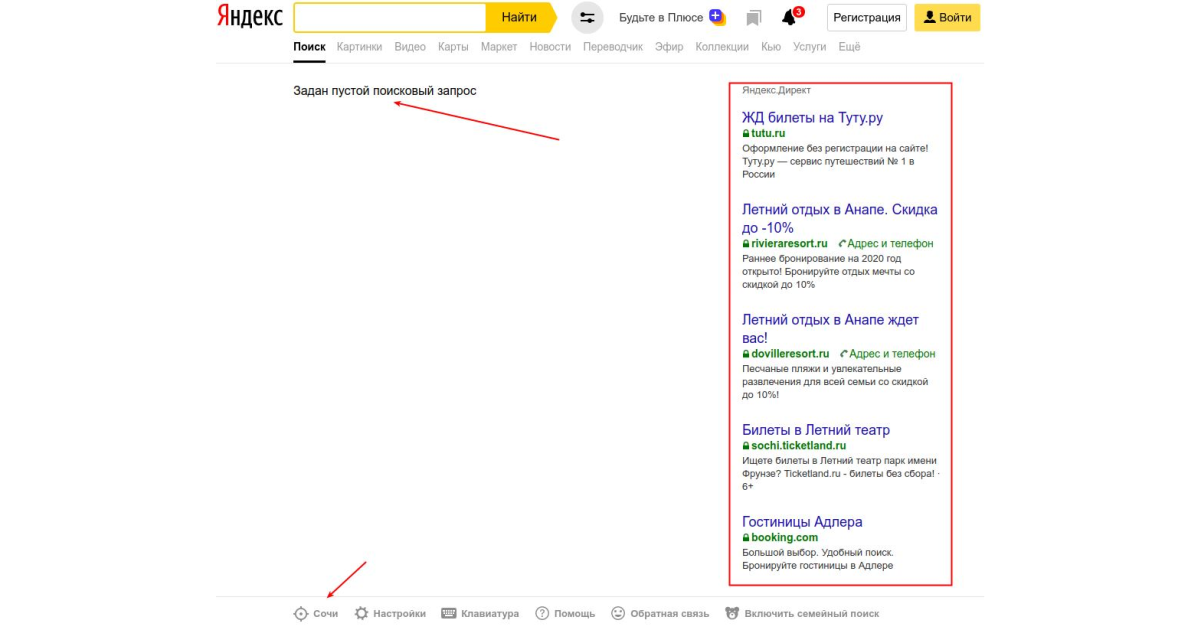Screen dimensions: 1200x630
Task: Click the Настройки gear icon
Action: click(x=362, y=613)
